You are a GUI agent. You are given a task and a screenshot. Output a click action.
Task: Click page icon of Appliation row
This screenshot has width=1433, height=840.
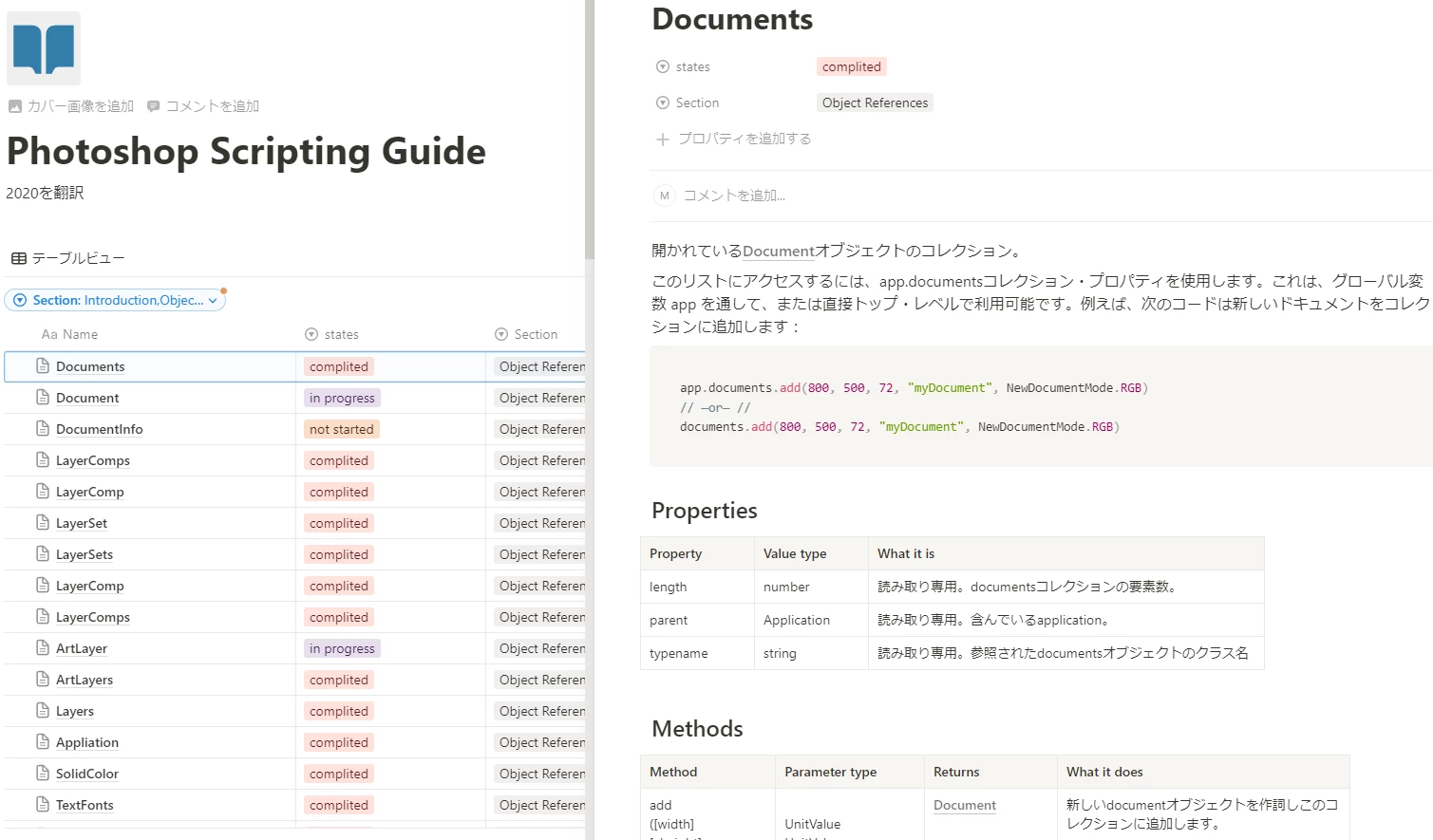pos(43,742)
